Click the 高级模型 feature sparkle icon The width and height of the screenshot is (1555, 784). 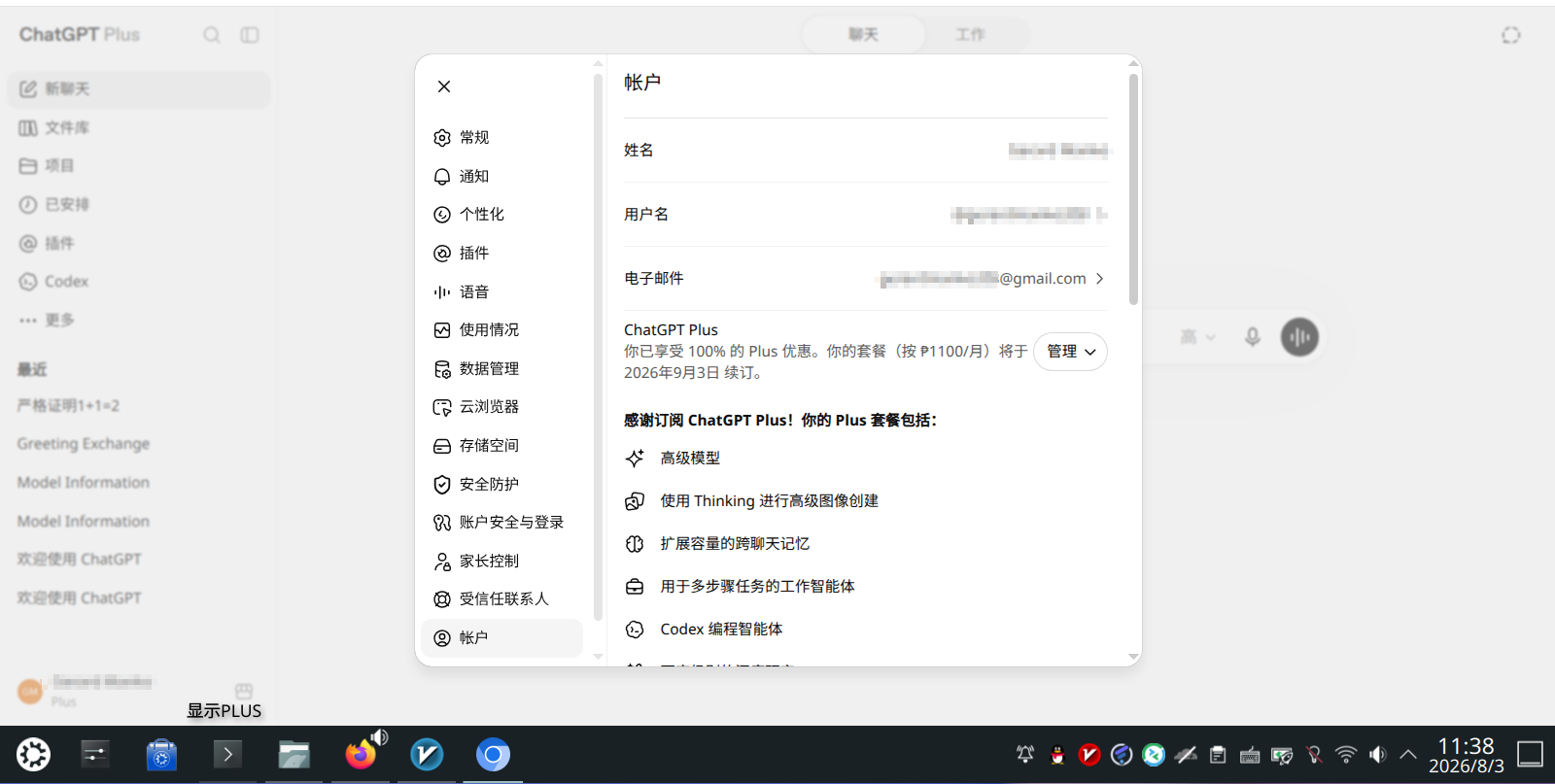pyautogui.click(x=635, y=459)
